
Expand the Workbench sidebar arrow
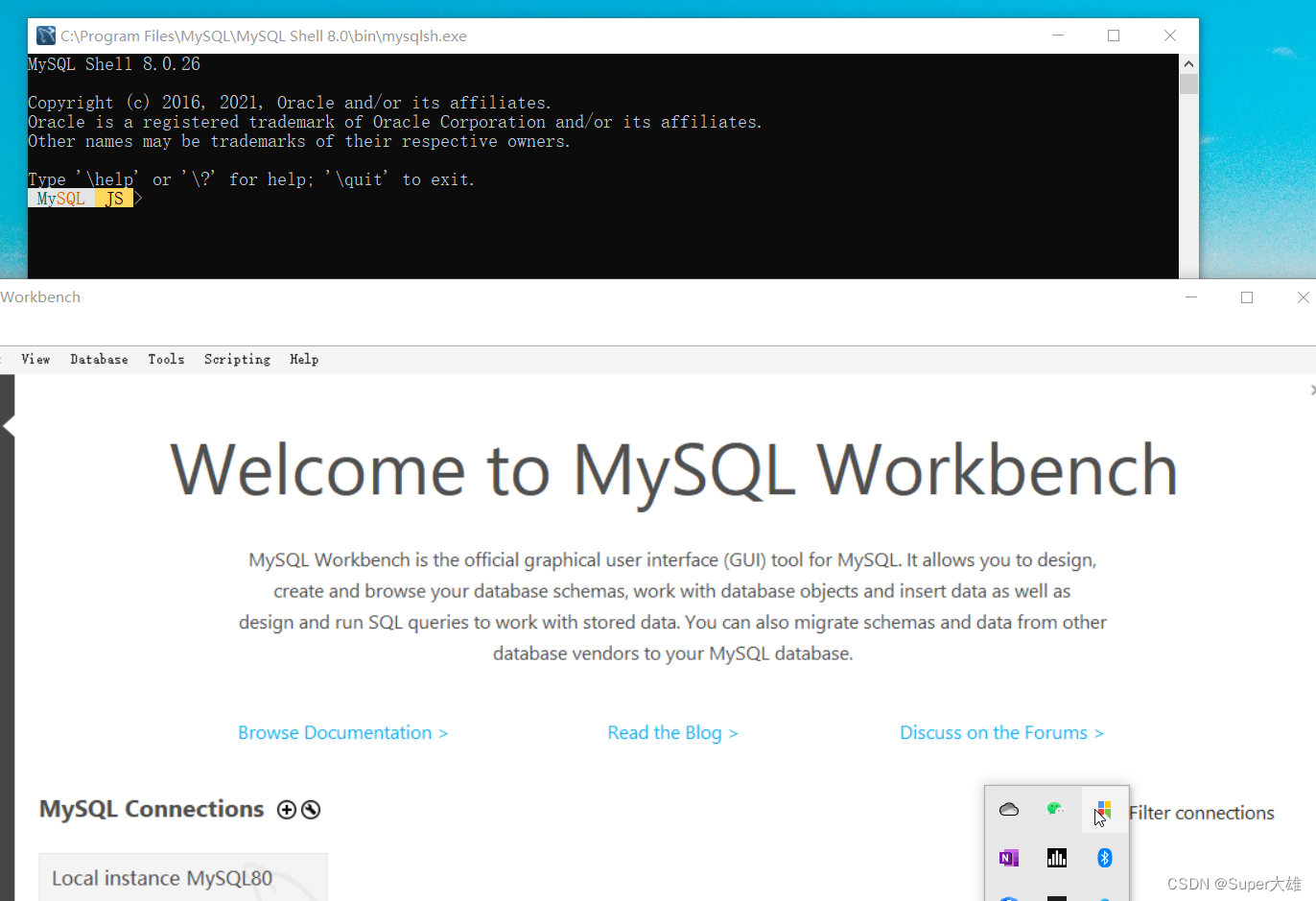point(9,426)
